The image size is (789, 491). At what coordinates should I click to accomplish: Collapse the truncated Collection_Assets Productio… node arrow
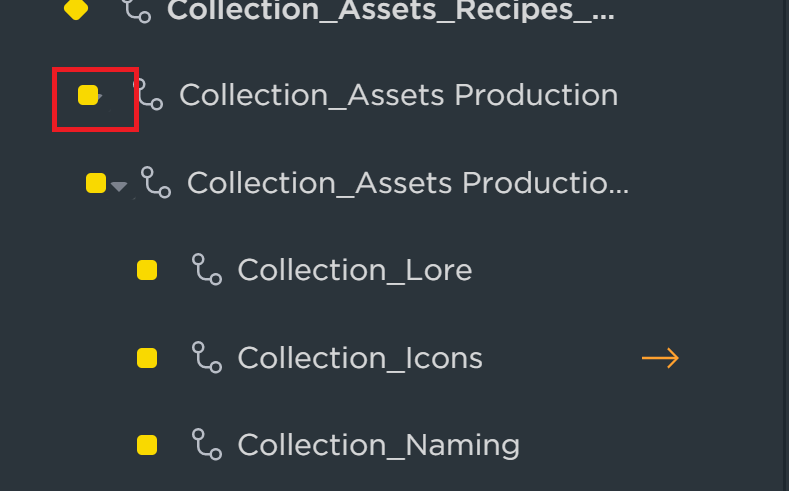(x=119, y=187)
